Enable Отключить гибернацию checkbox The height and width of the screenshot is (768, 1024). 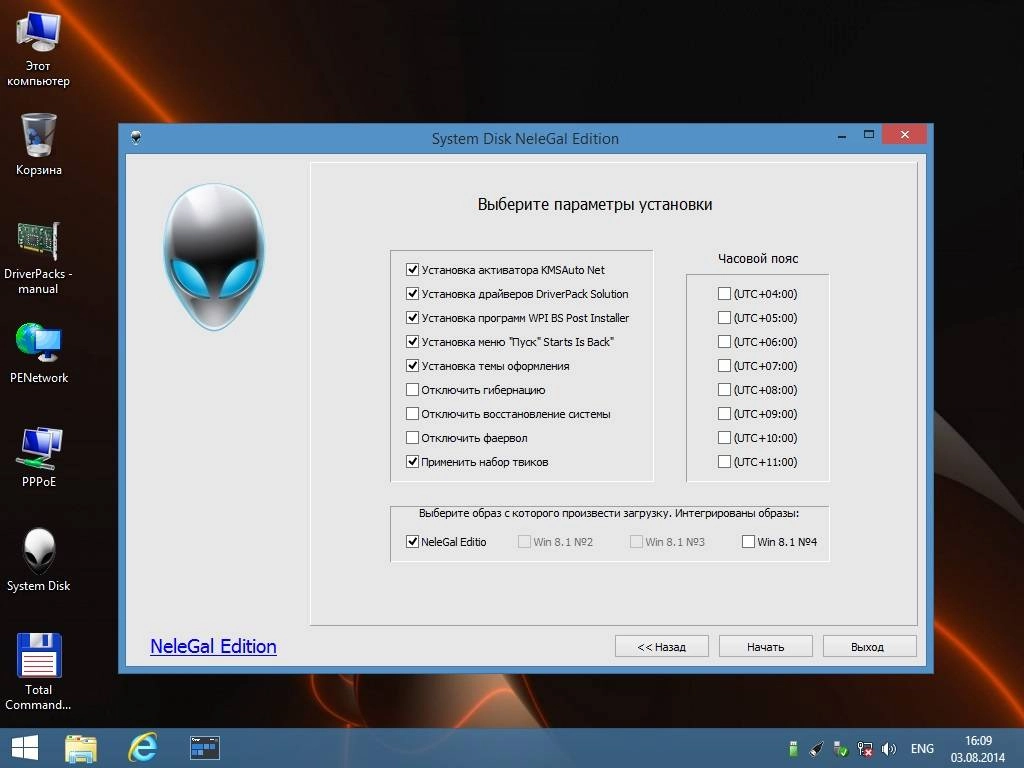412,390
